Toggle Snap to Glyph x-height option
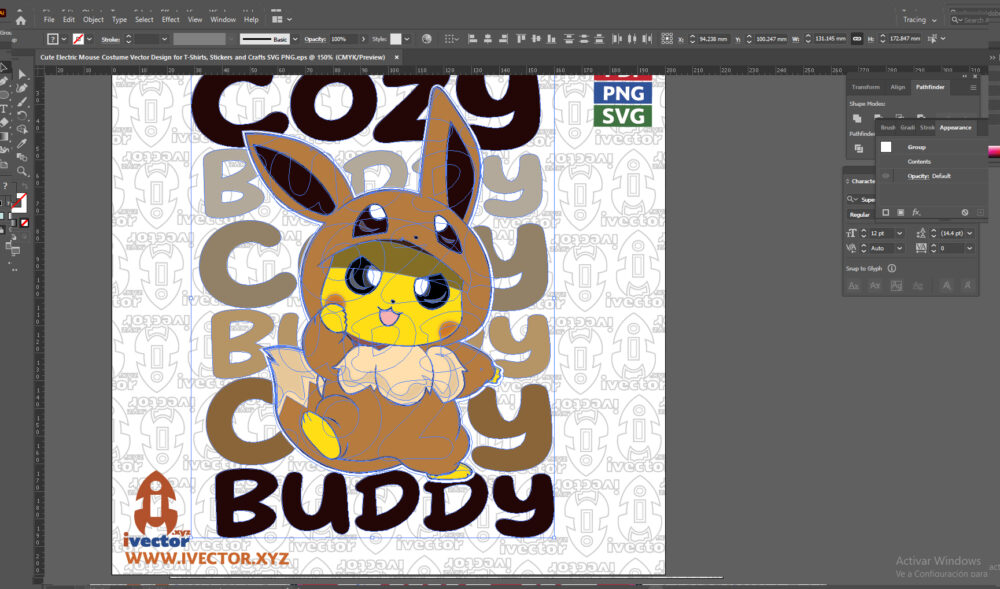The height and width of the screenshot is (589, 1000). point(875,286)
